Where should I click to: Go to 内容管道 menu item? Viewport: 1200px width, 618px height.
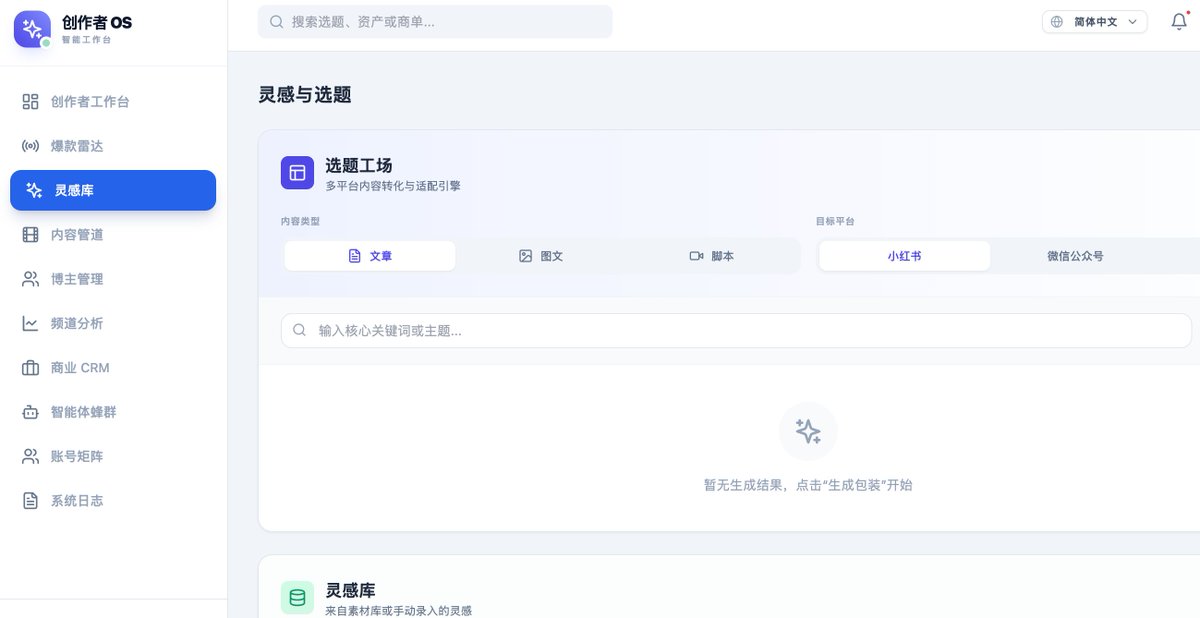tap(113, 235)
